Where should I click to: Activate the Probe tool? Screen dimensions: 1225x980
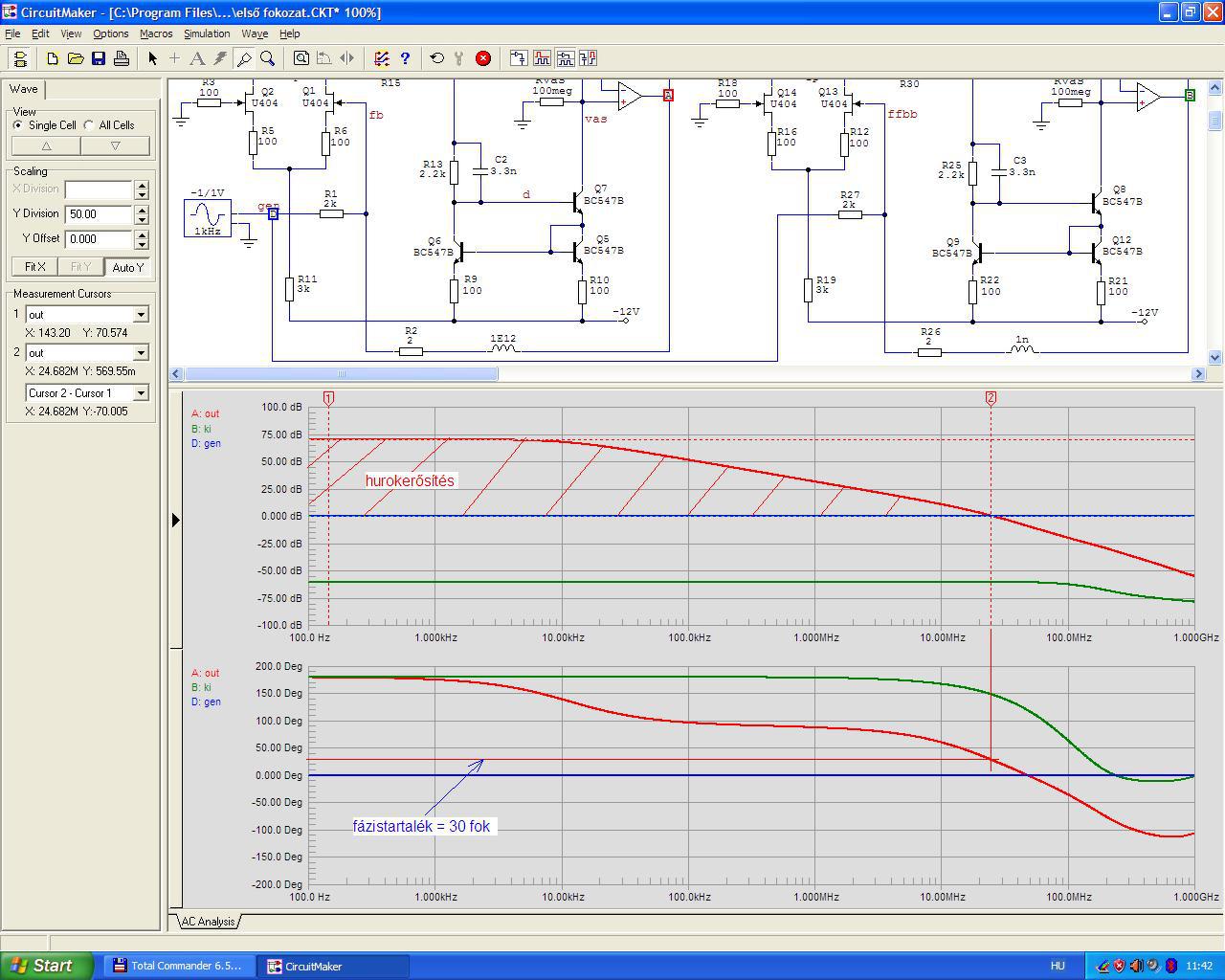(x=244, y=58)
